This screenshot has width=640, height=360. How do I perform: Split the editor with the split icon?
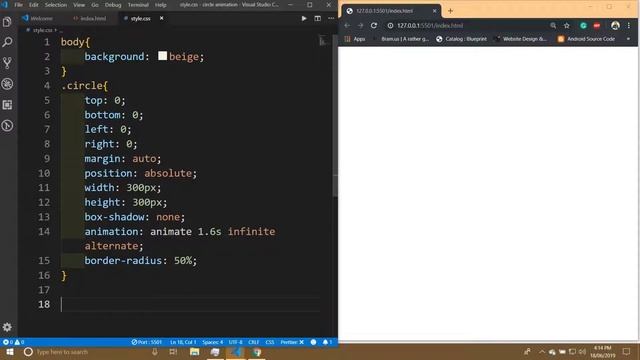point(318,18)
